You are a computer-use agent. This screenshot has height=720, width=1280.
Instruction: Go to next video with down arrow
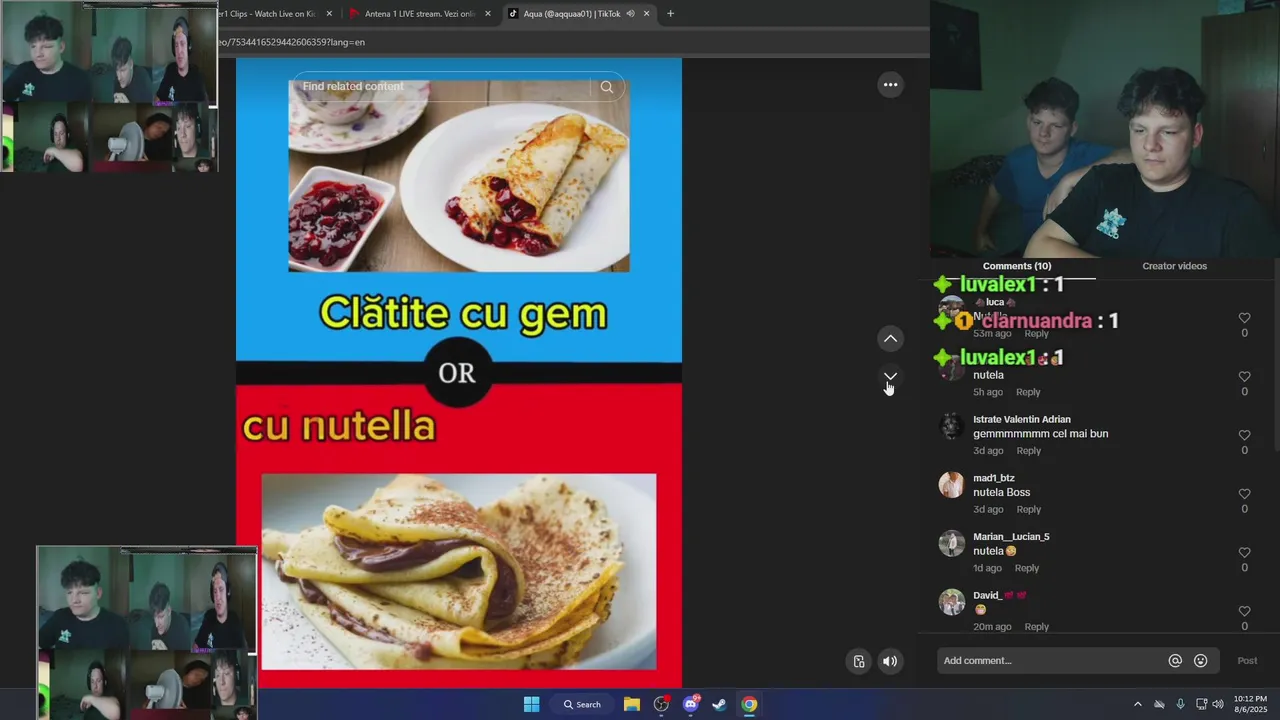890,376
